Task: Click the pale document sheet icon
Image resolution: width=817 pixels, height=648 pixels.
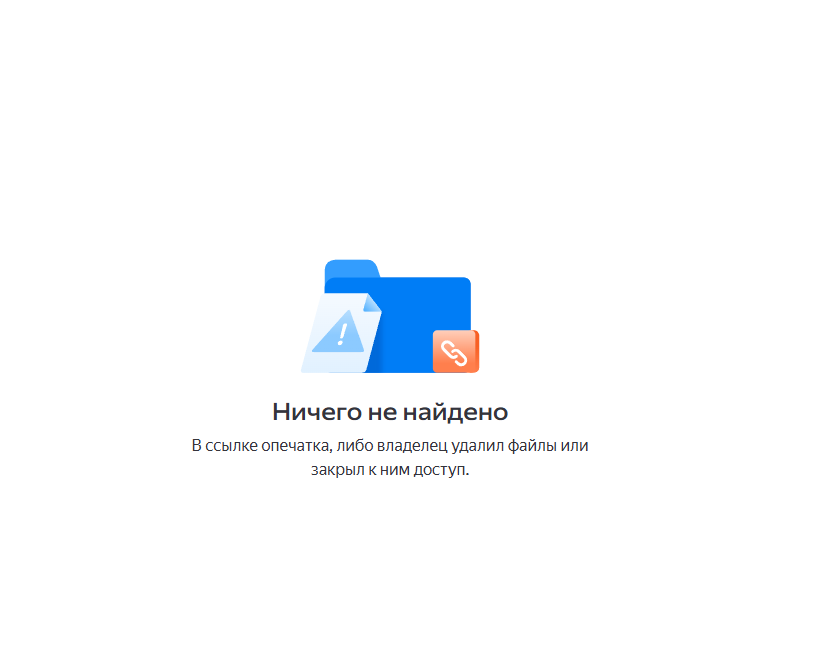Action: pos(341,333)
